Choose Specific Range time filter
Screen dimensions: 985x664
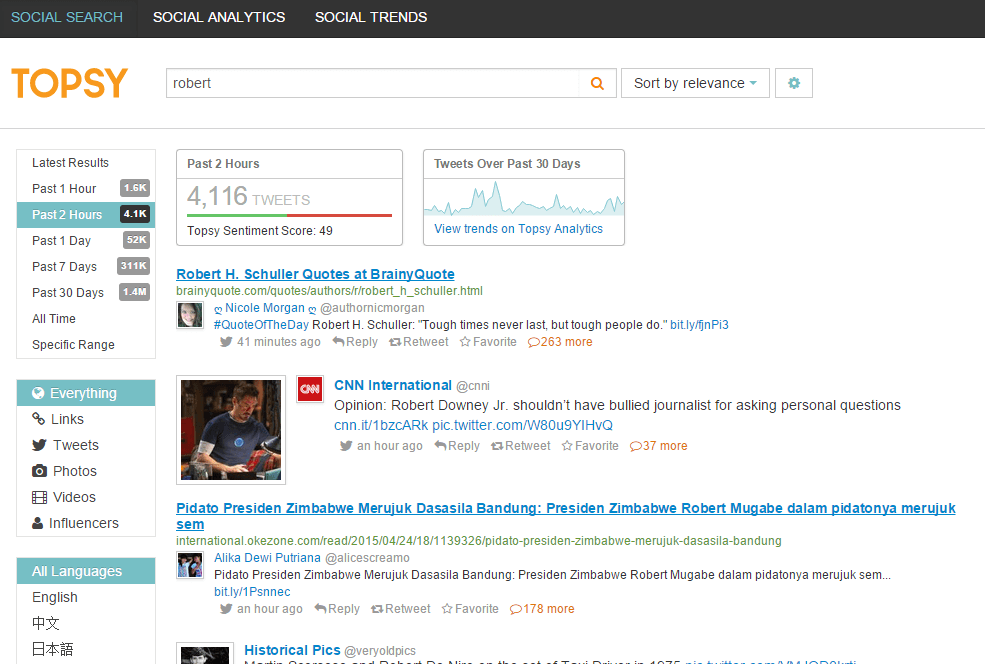[86, 345]
